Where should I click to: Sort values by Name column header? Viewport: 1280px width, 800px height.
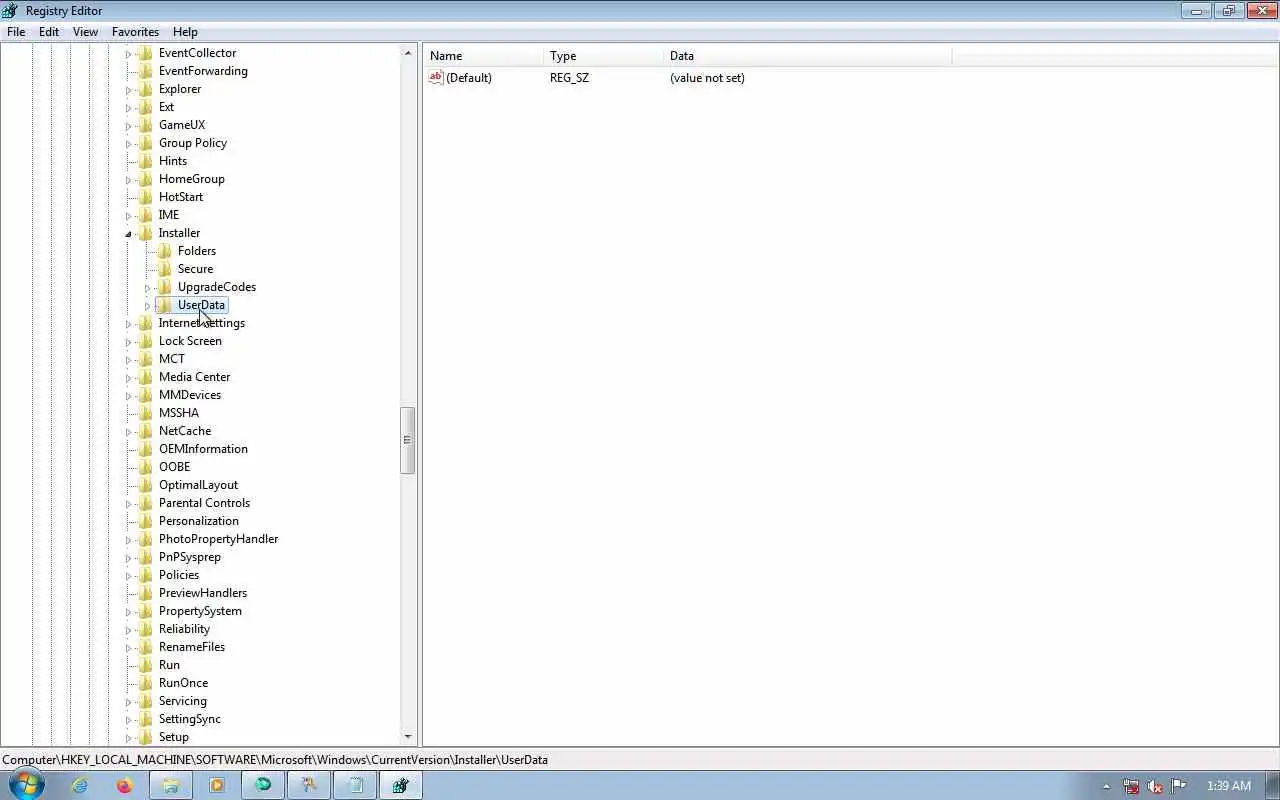[483, 56]
